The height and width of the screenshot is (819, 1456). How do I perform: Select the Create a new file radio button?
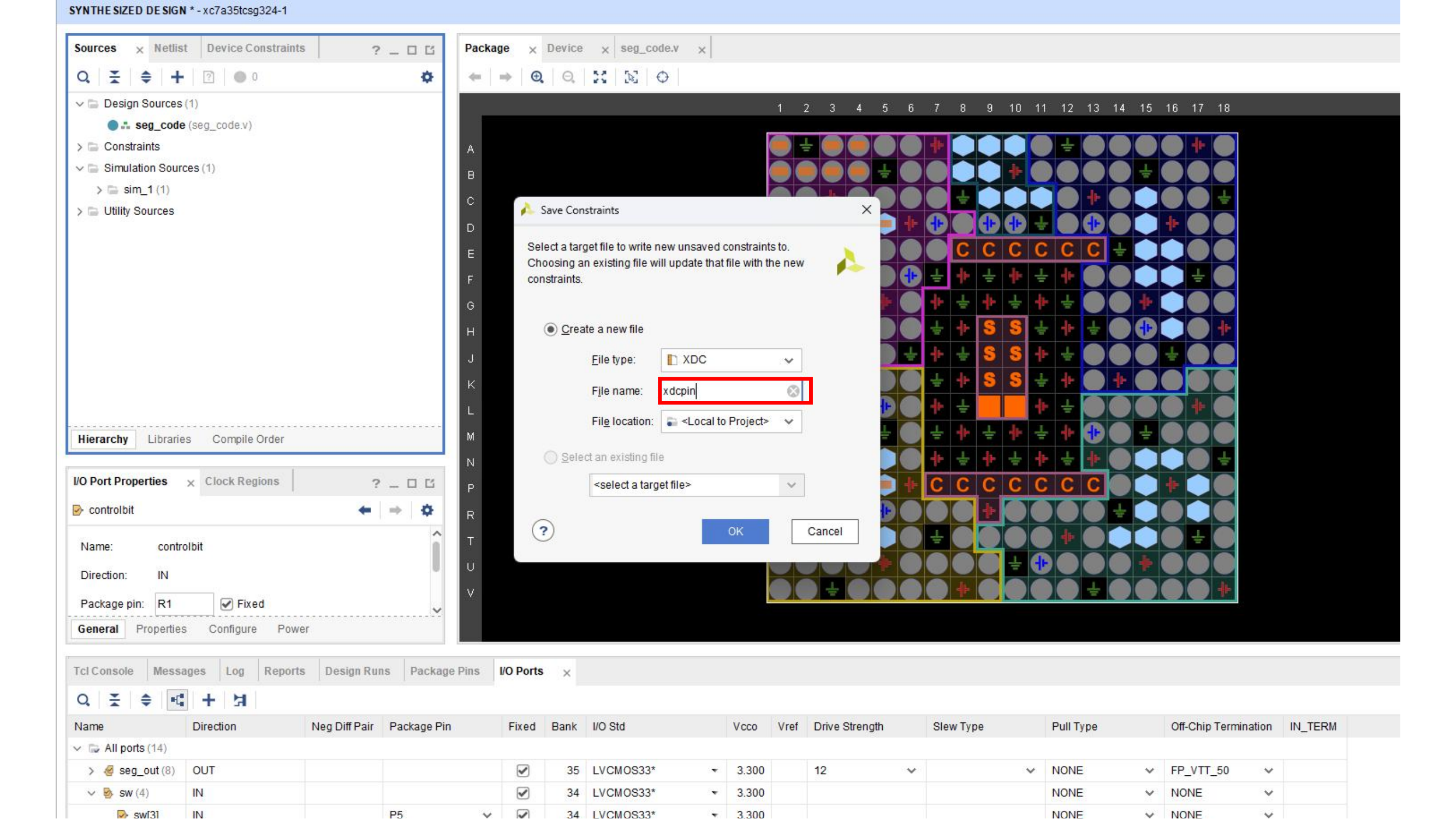(x=550, y=330)
